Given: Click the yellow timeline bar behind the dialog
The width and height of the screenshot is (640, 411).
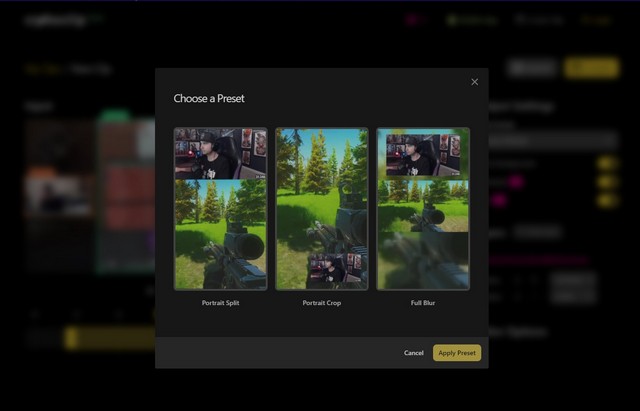Looking at the screenshot, I should pos(108,338).
